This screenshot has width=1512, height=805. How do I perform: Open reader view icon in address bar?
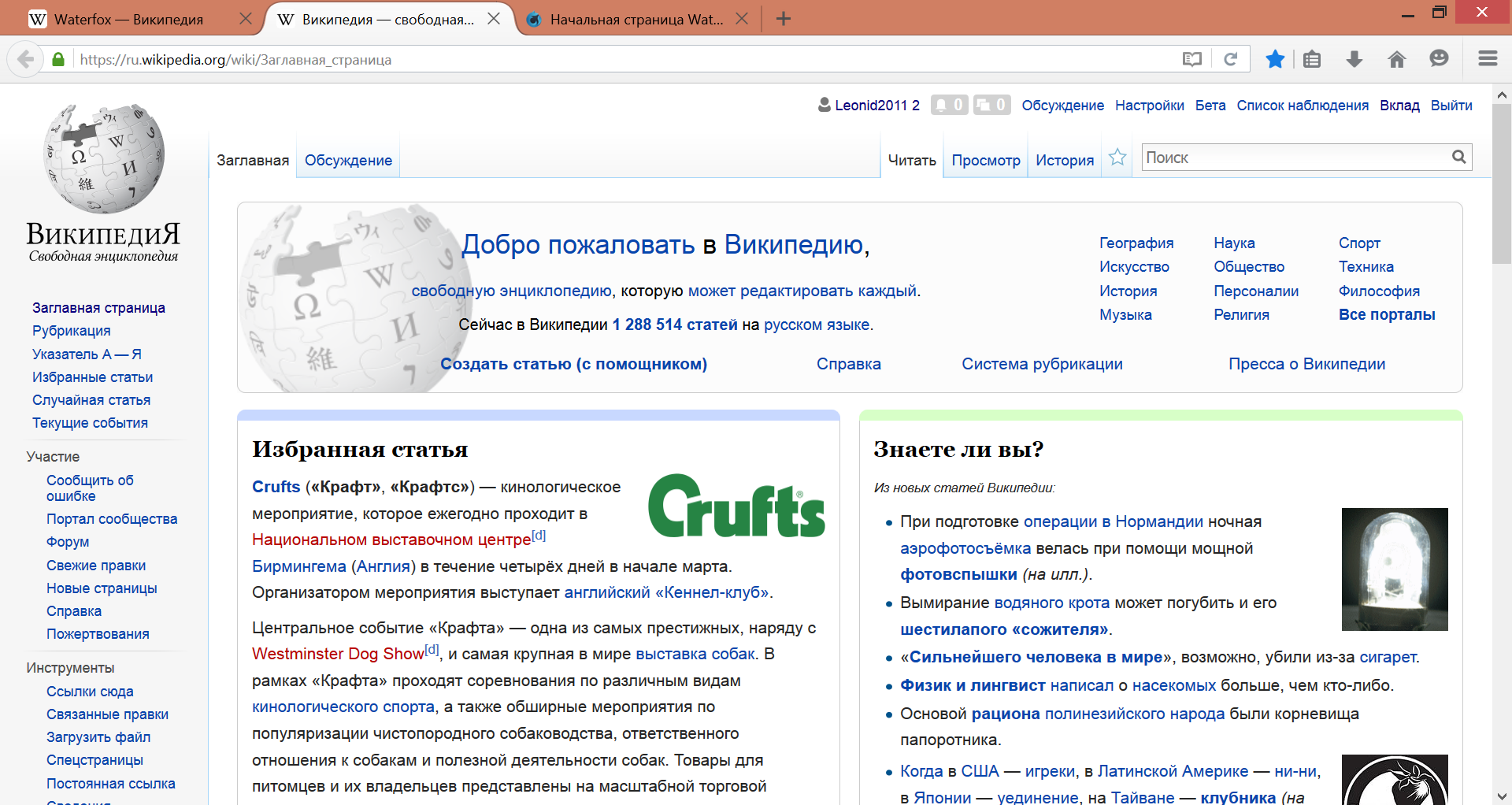[1191, 59]
